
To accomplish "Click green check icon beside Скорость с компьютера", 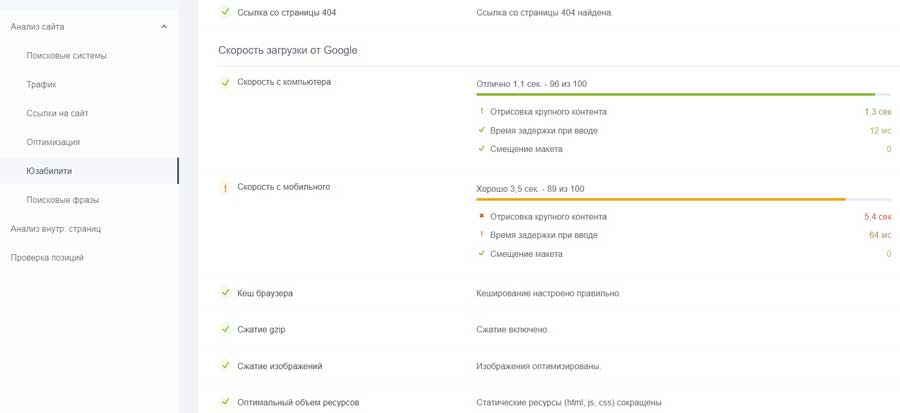I will 225,82.
